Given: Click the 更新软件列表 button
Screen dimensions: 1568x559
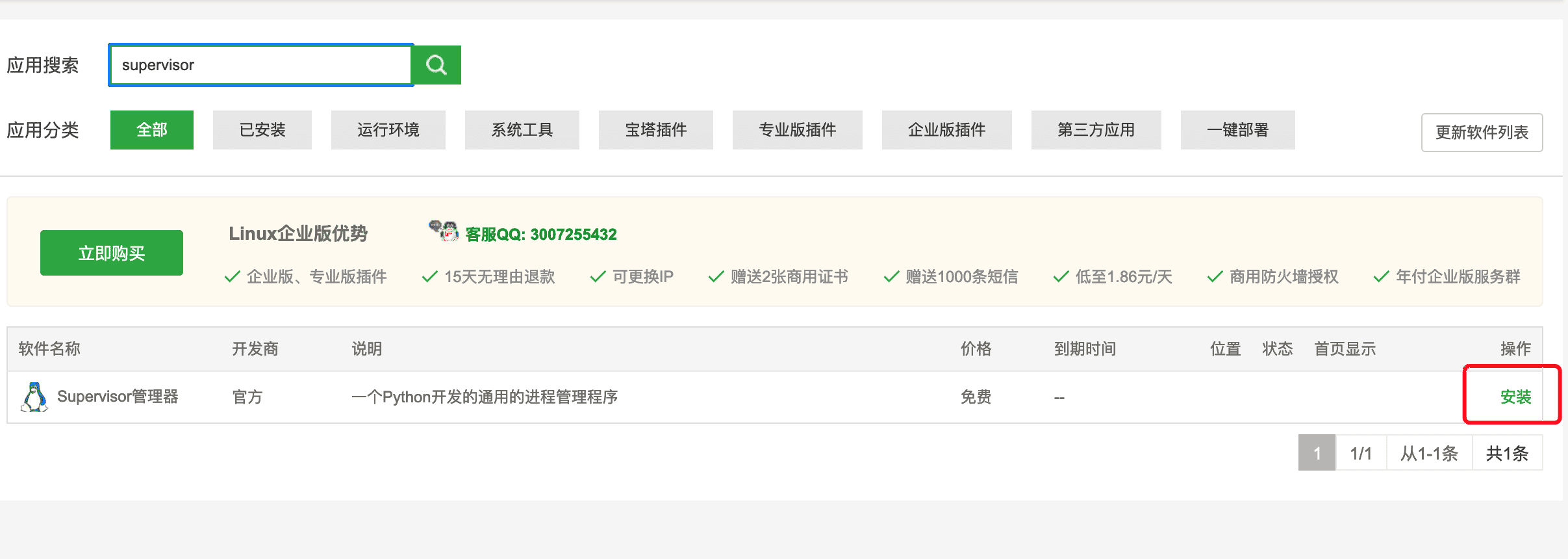Looking at the screenshot, I should point(1482,133).
